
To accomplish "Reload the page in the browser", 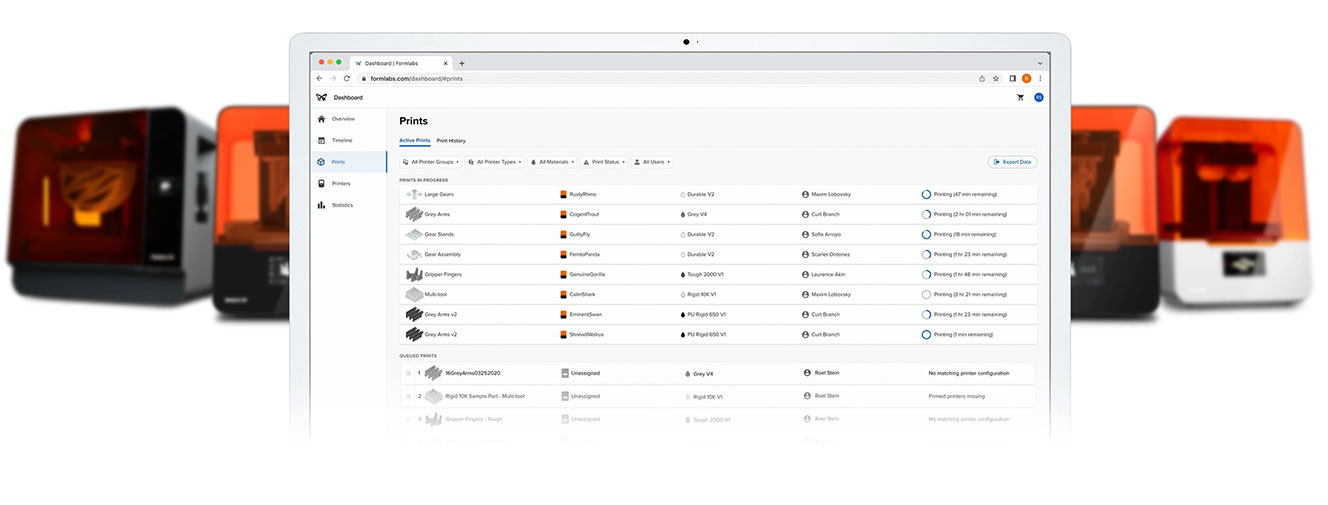I will 347,78.
